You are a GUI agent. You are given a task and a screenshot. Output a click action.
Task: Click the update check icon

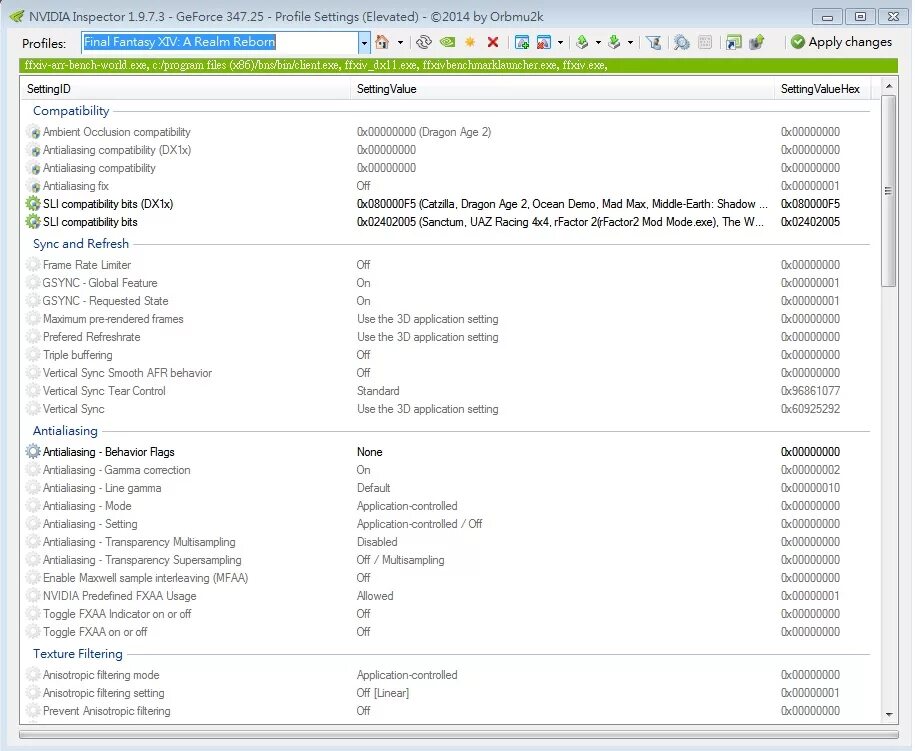pos(757,42)
